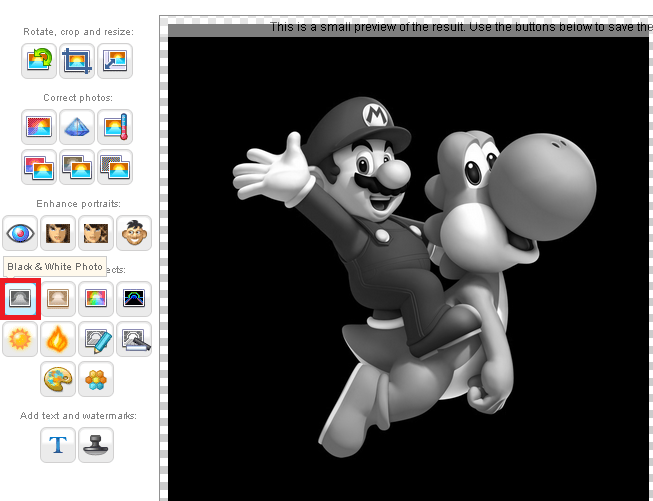The width and height of the screenshot is (653, 501).
Task: Select the red-eye removal eye icon
Action: click(x=20, y=233)
